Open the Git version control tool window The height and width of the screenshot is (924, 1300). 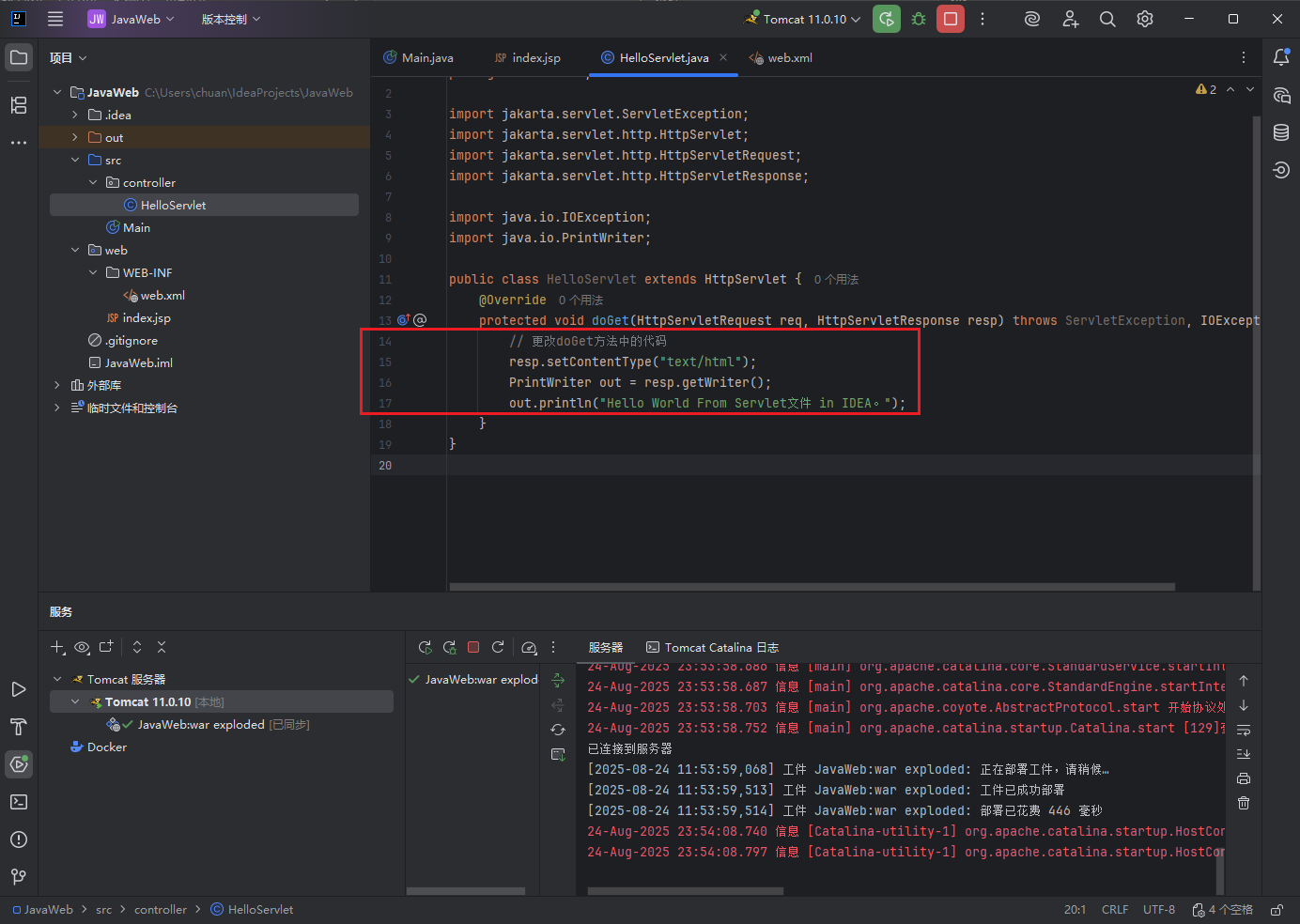pos(19,877)
